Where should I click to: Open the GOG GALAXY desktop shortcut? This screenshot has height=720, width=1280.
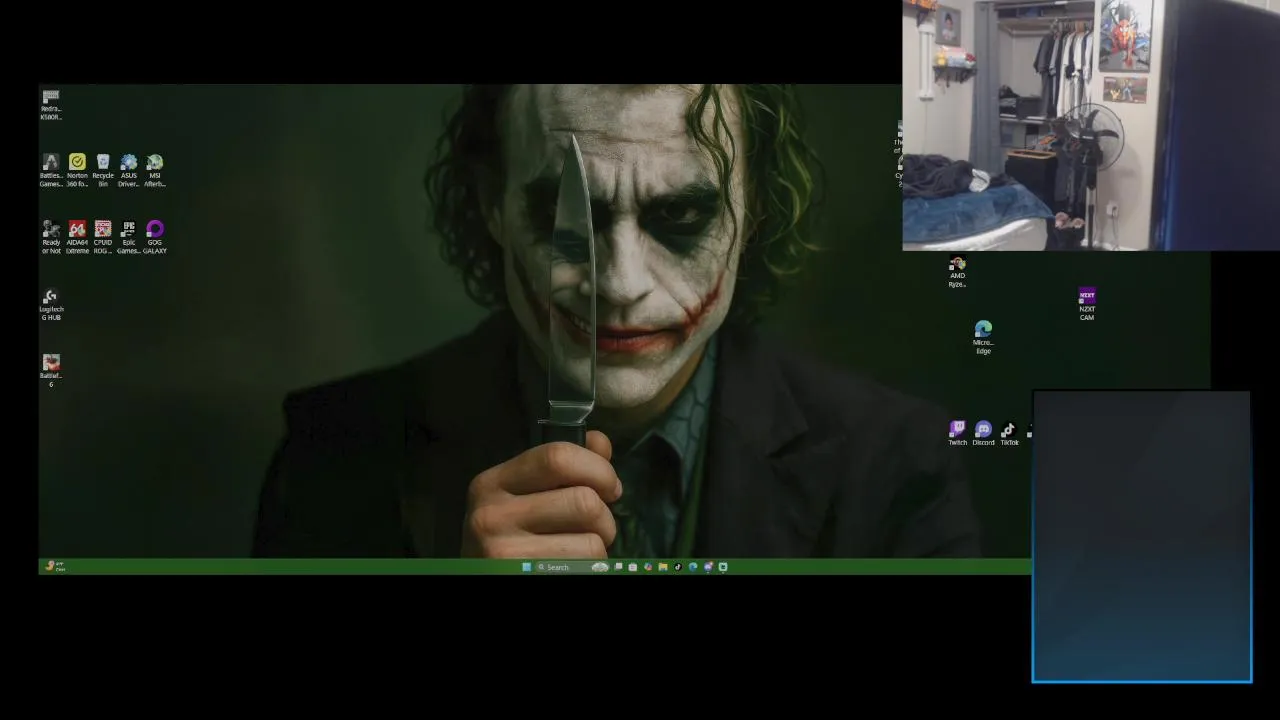click(155, 238)
